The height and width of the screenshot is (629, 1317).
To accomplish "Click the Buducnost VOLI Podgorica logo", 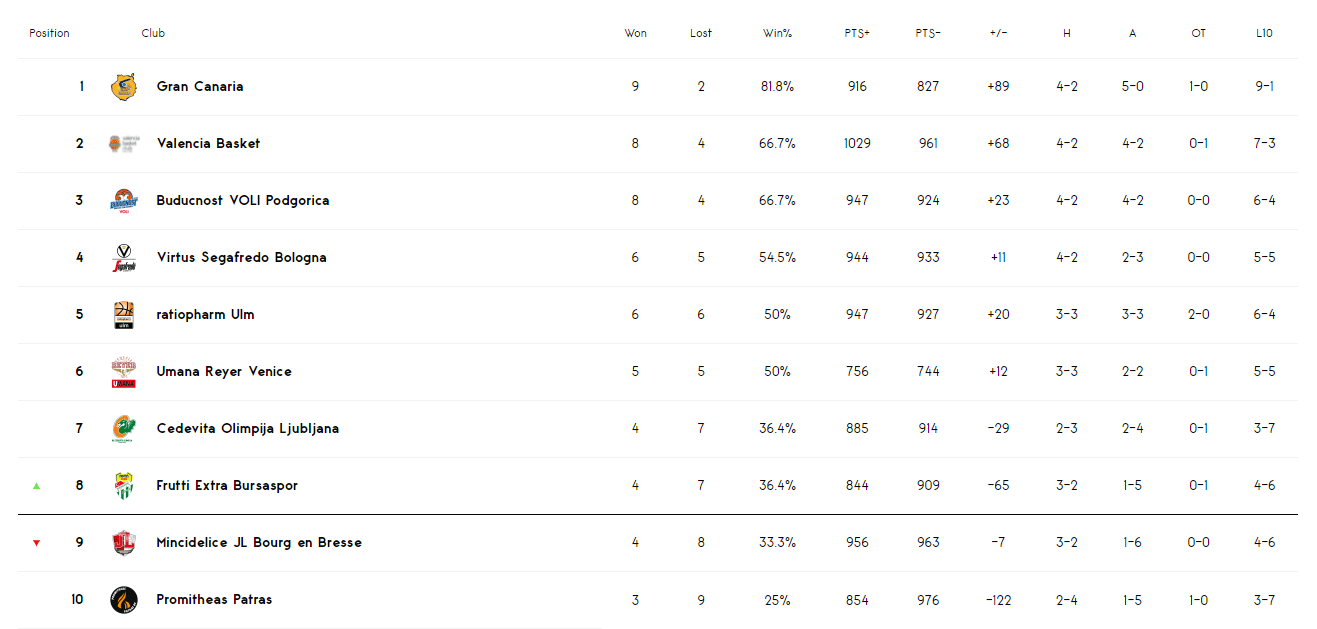I will [x=124, y=201].
